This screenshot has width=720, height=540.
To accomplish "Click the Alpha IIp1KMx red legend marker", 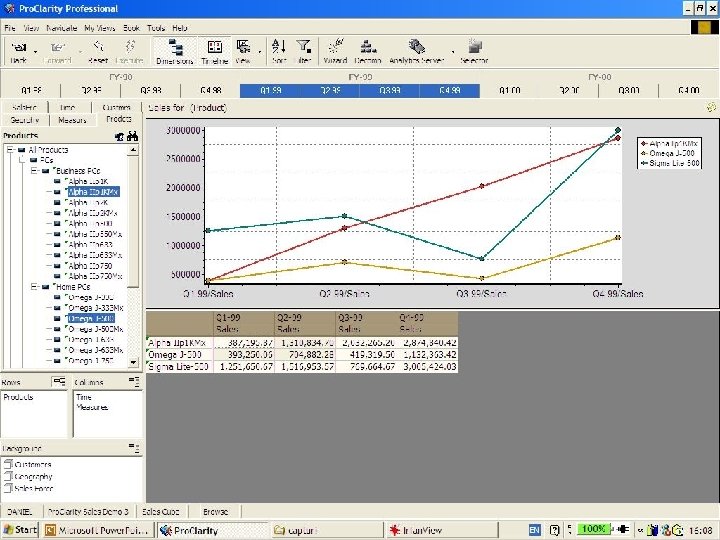I will [644, 144].
